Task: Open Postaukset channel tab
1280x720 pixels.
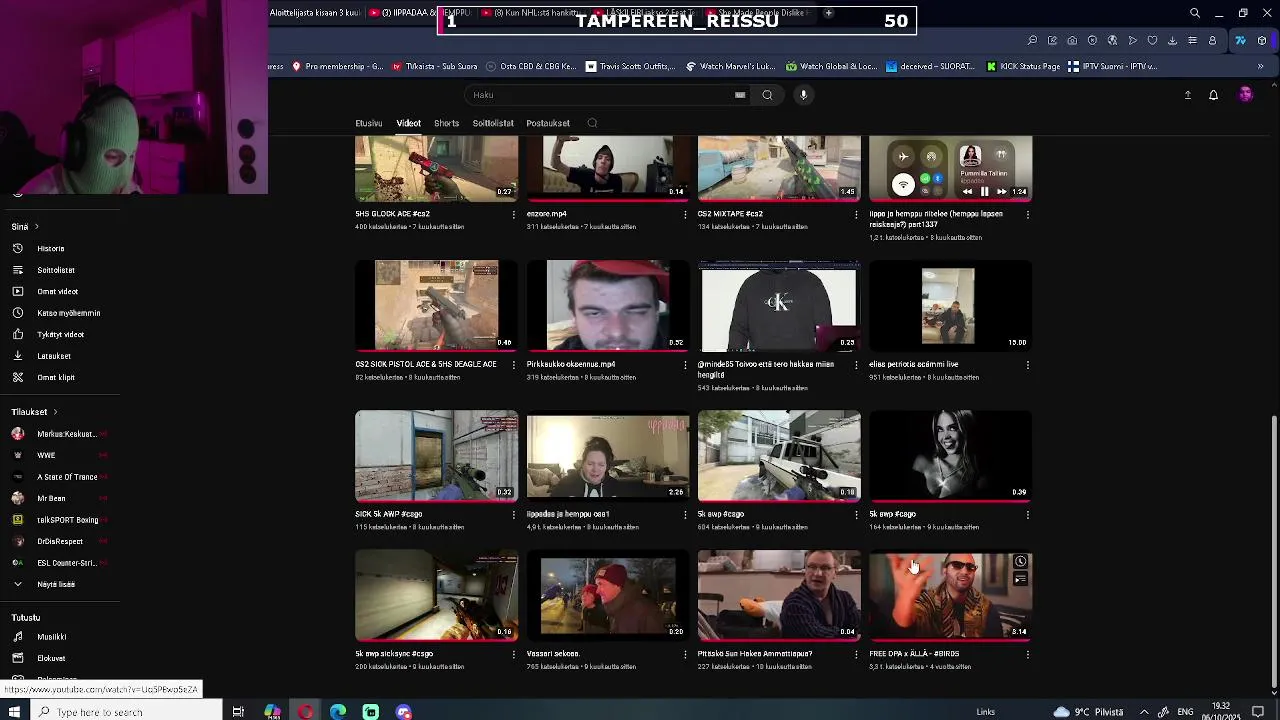Action: 548,123
